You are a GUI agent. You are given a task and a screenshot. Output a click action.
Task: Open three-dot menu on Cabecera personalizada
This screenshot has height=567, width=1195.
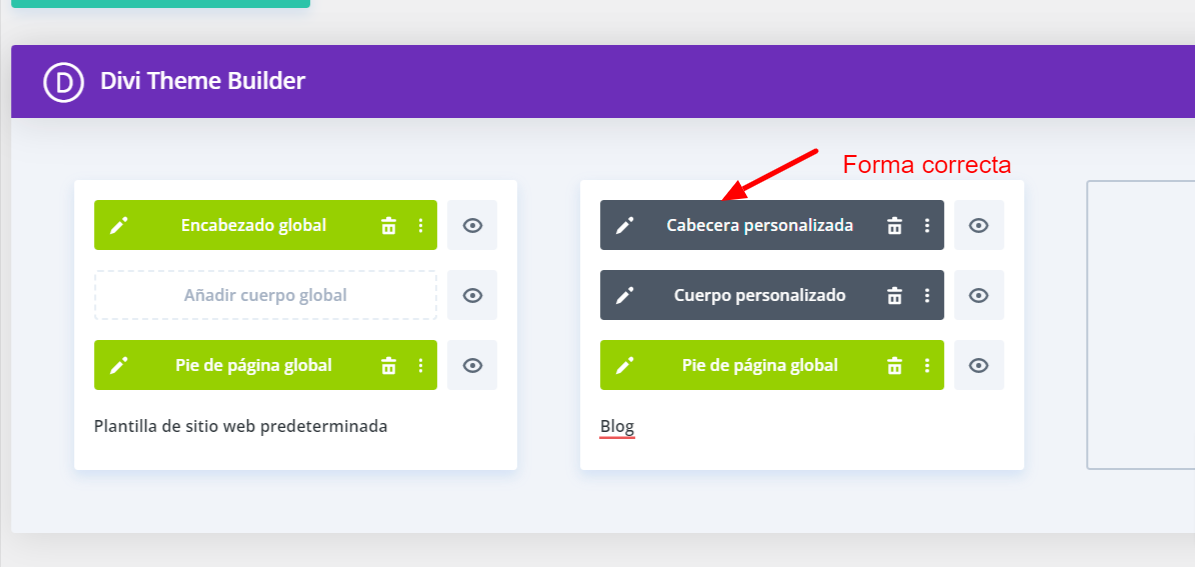pos(927,225)
